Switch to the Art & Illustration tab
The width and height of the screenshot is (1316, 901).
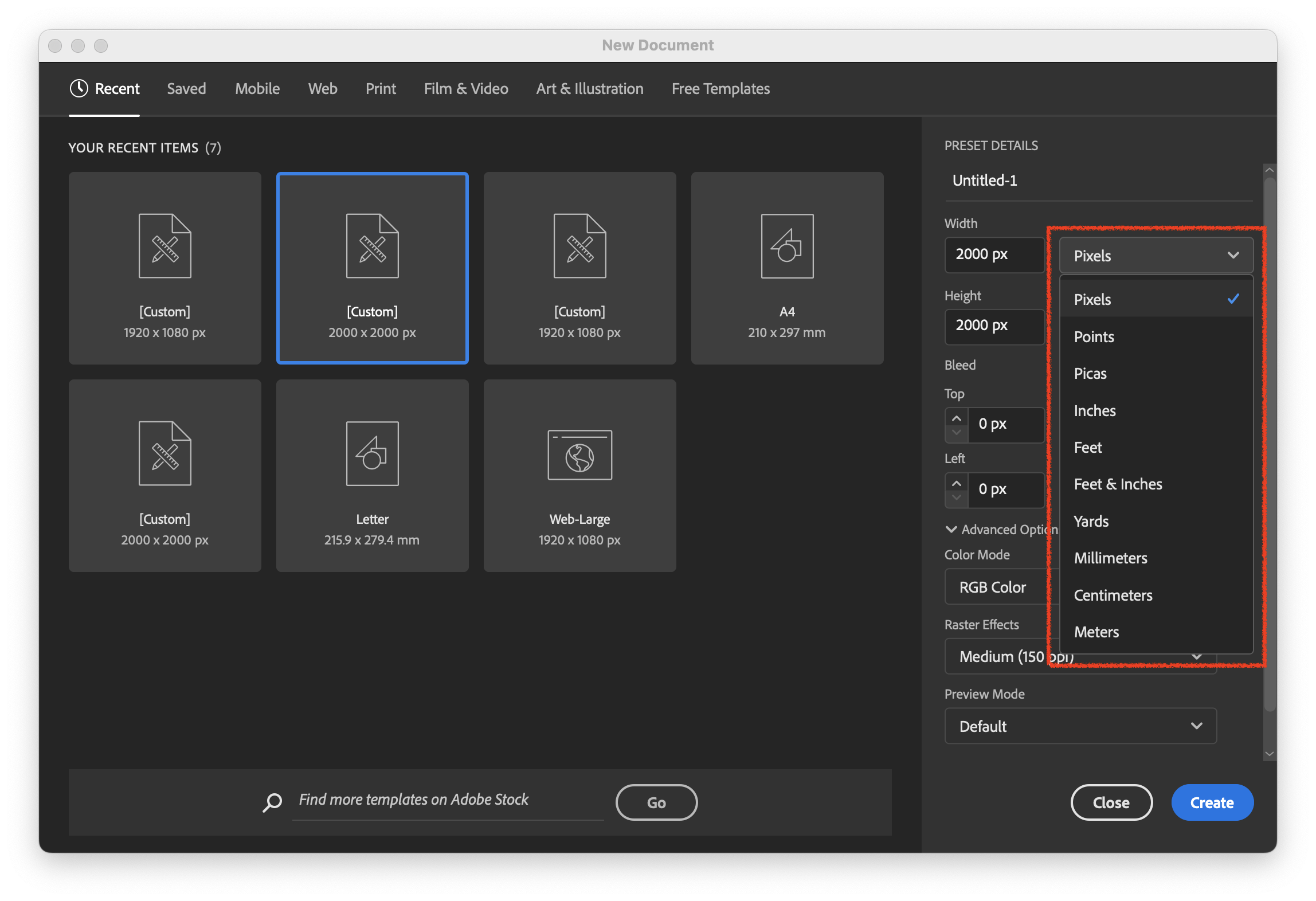tap(590, 89)
